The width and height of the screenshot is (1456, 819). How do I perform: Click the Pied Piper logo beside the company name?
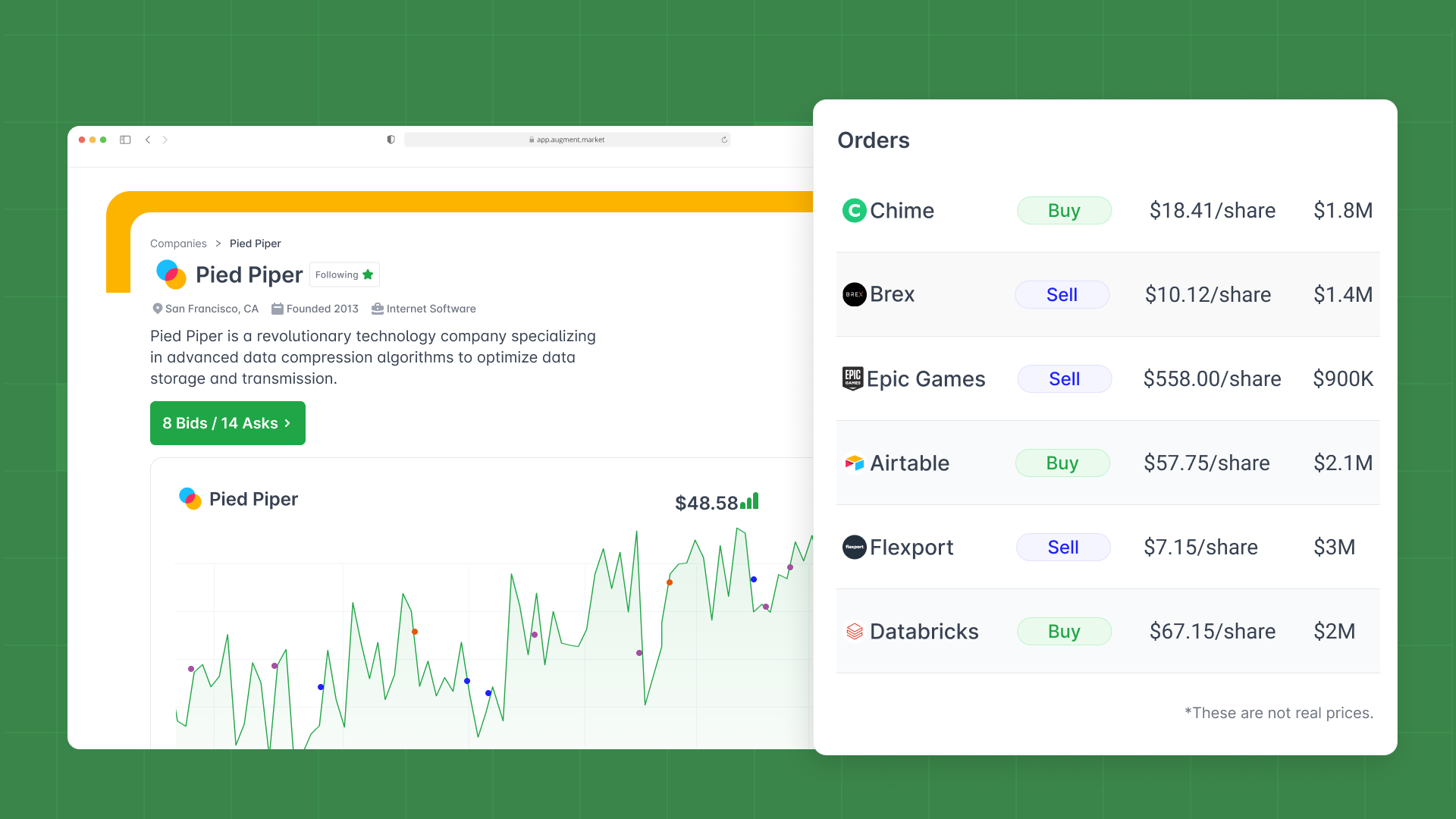tap(171, 275)
